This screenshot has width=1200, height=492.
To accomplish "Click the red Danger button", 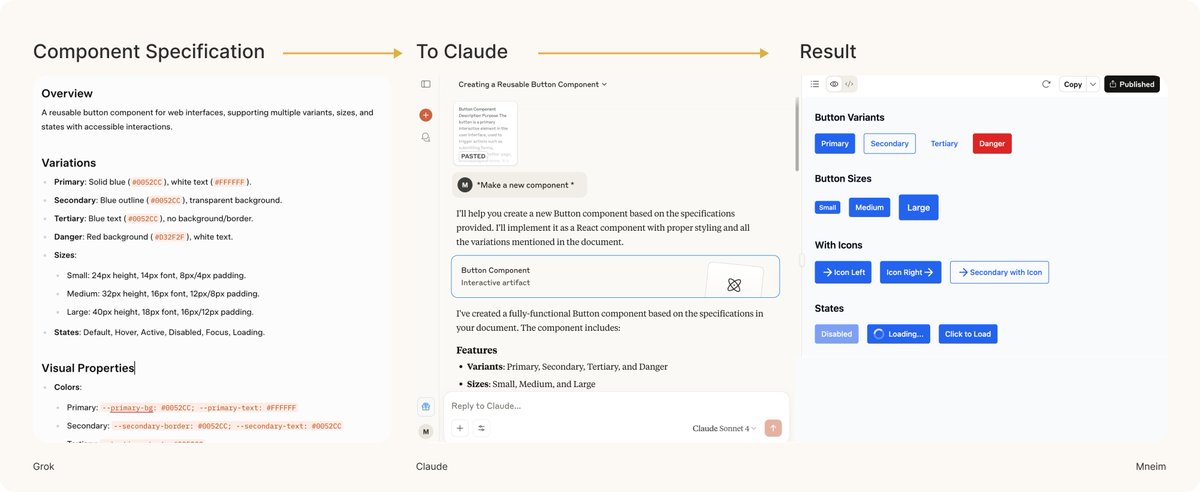I will [x=992, y=144].
